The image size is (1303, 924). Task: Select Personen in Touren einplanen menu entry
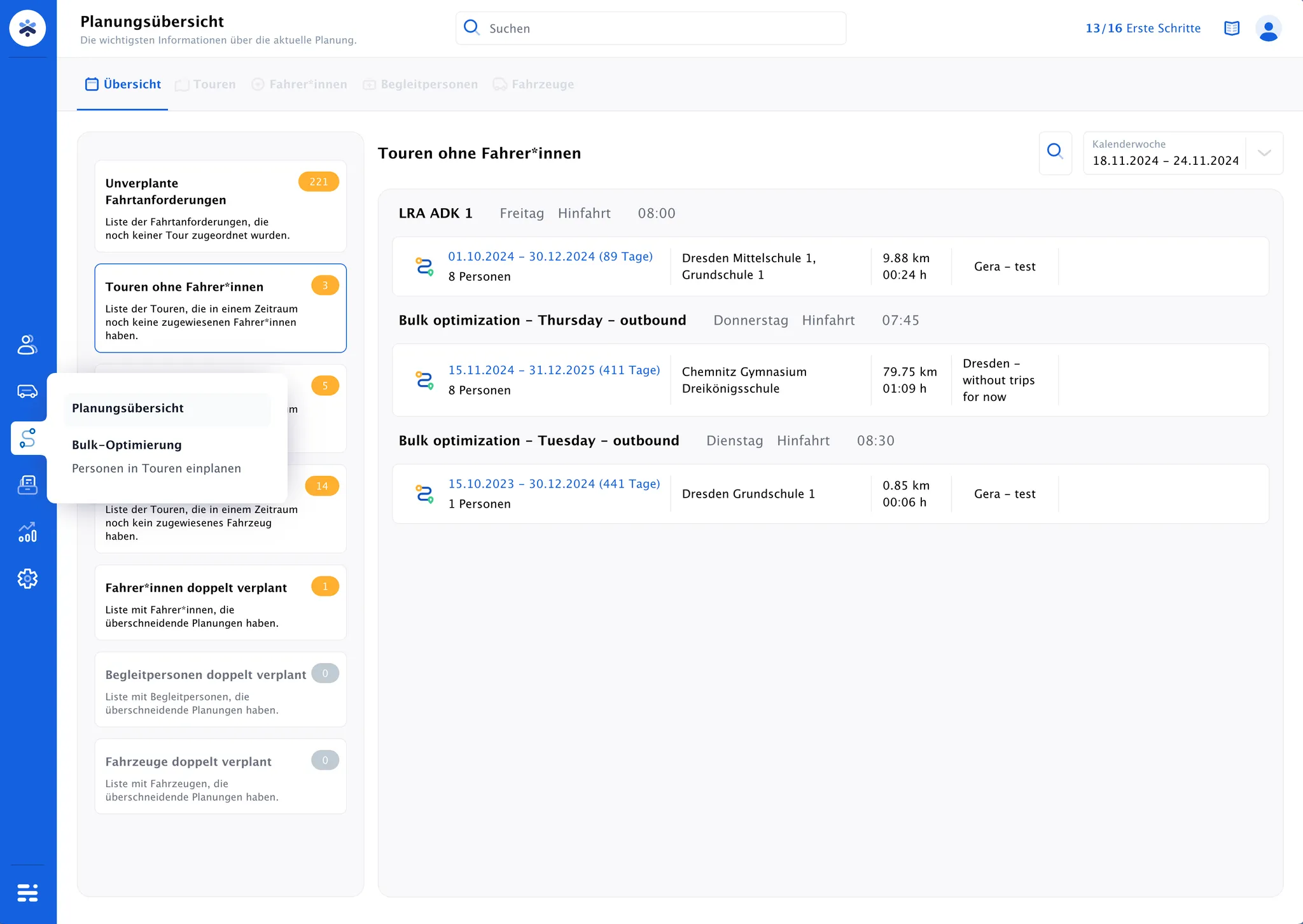(x=157, y=468)
